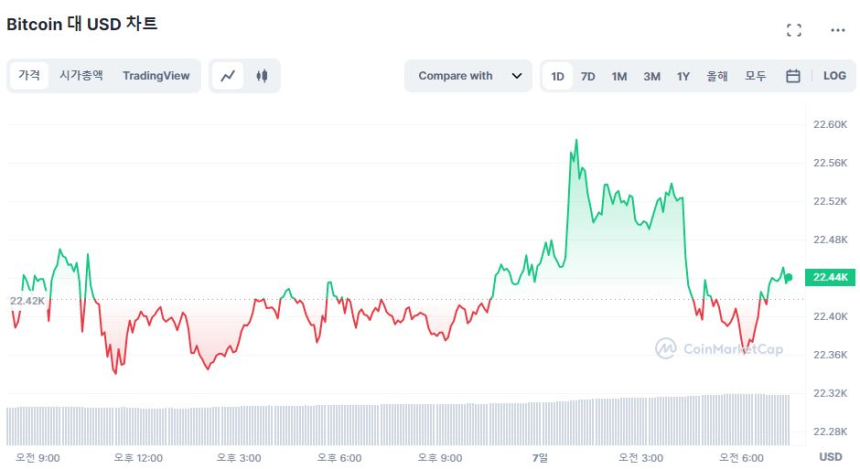Screen dimensions: 860x469
Task: Select the 1D time range
Action: tap(558, 76)
